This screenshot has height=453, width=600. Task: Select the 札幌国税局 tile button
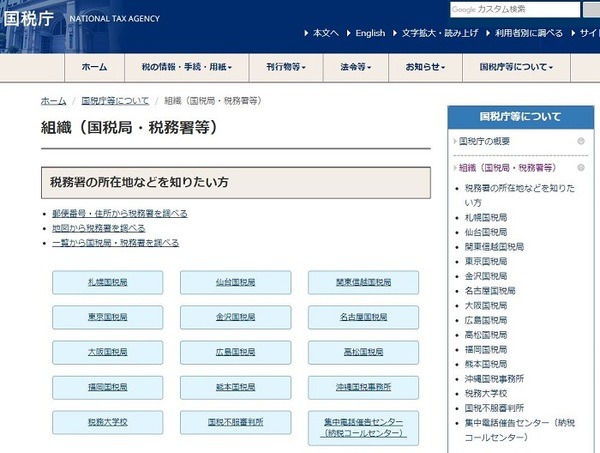(108, 282)
